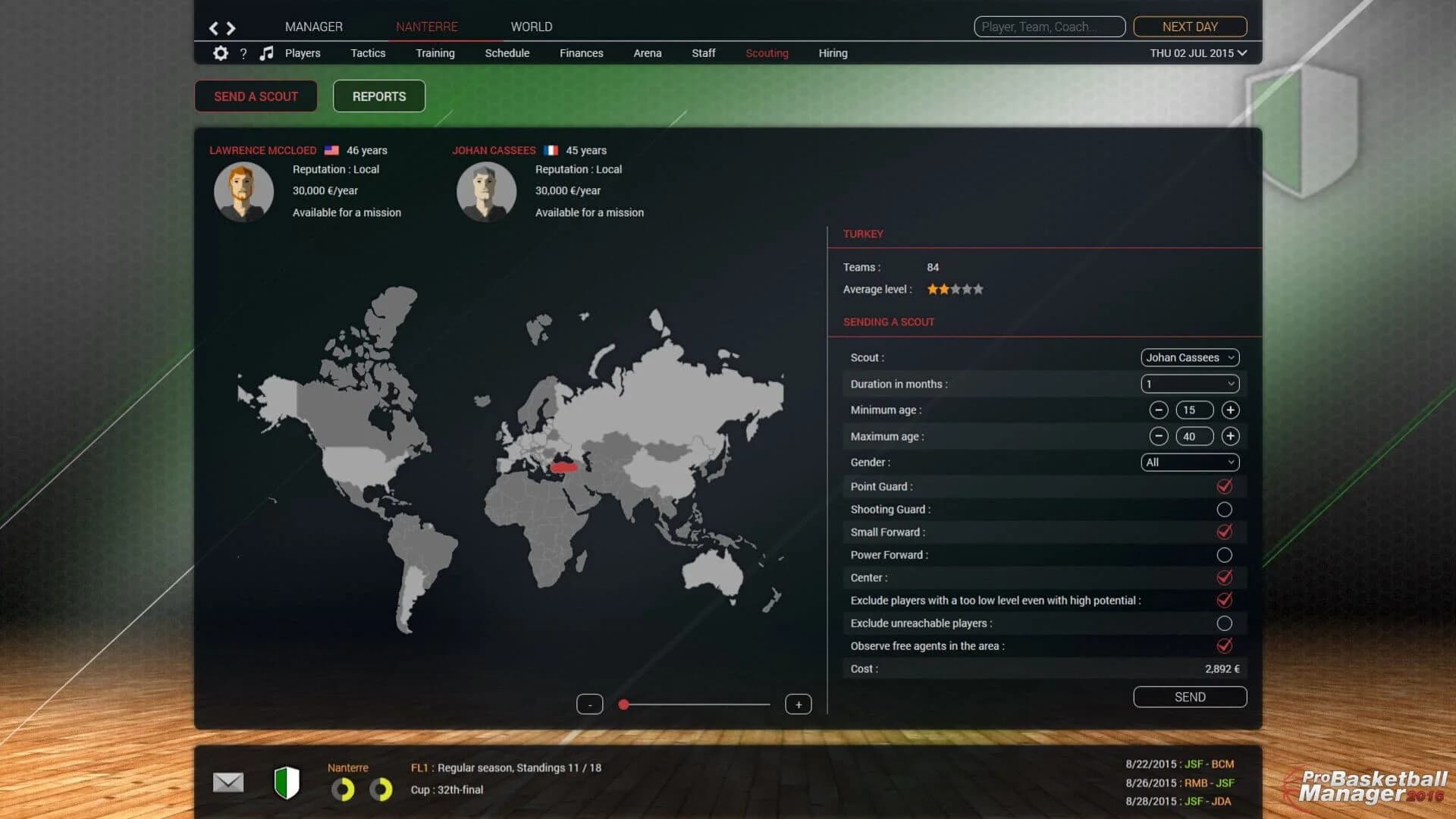The height and width of the screenshot is (819, 1456).
Task: Click the SEND button
Action: (1189, 696)
